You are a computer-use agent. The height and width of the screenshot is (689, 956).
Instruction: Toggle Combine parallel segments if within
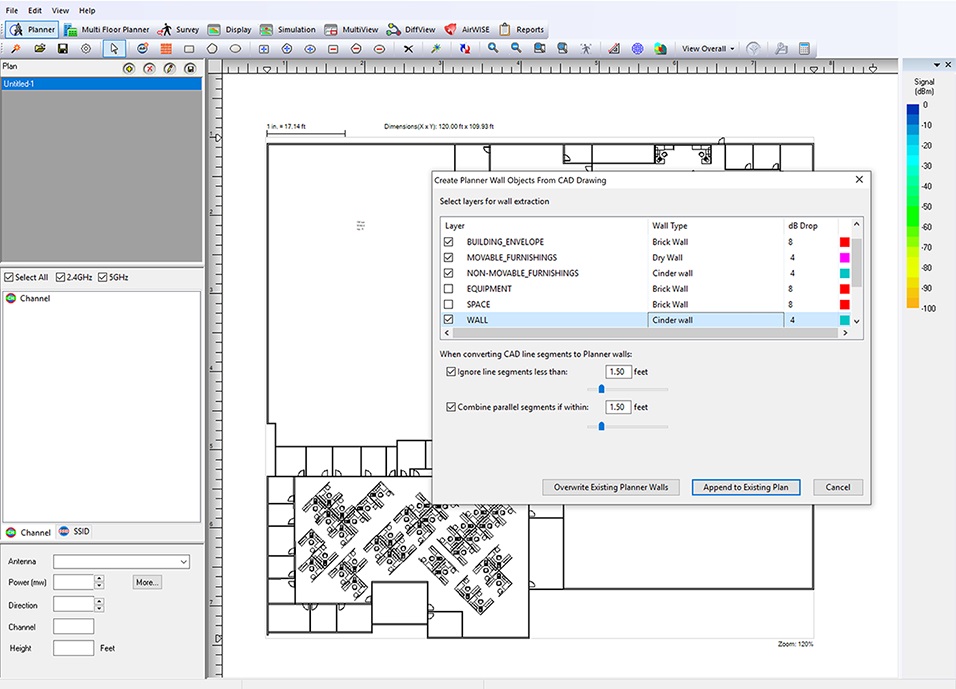pyautogui.click(x=449, y=407)
